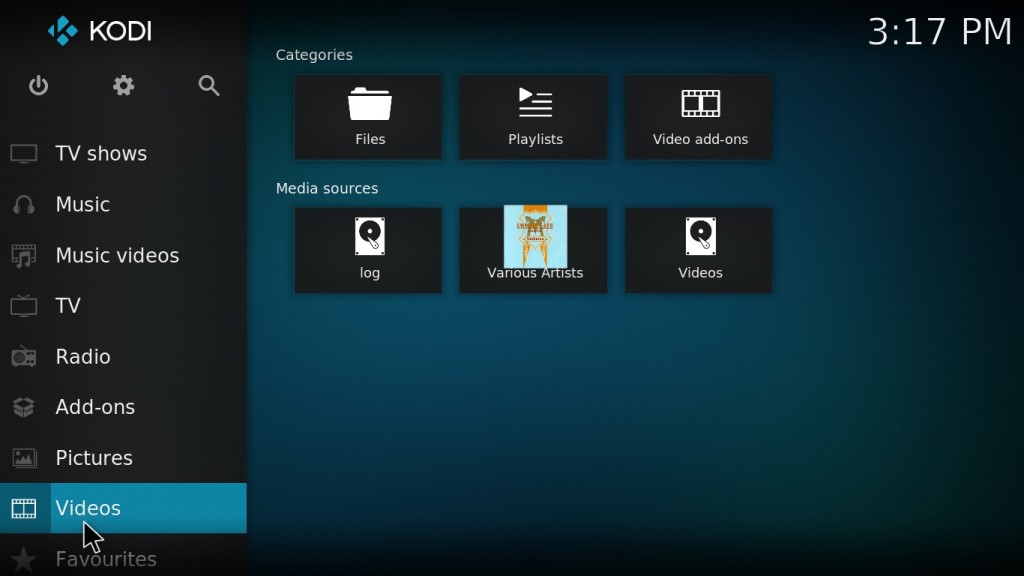Click the 3:17 PM clock display
Image resolution: width=1024 pixels, height=576 pixels.
click(x=938, y=31)
